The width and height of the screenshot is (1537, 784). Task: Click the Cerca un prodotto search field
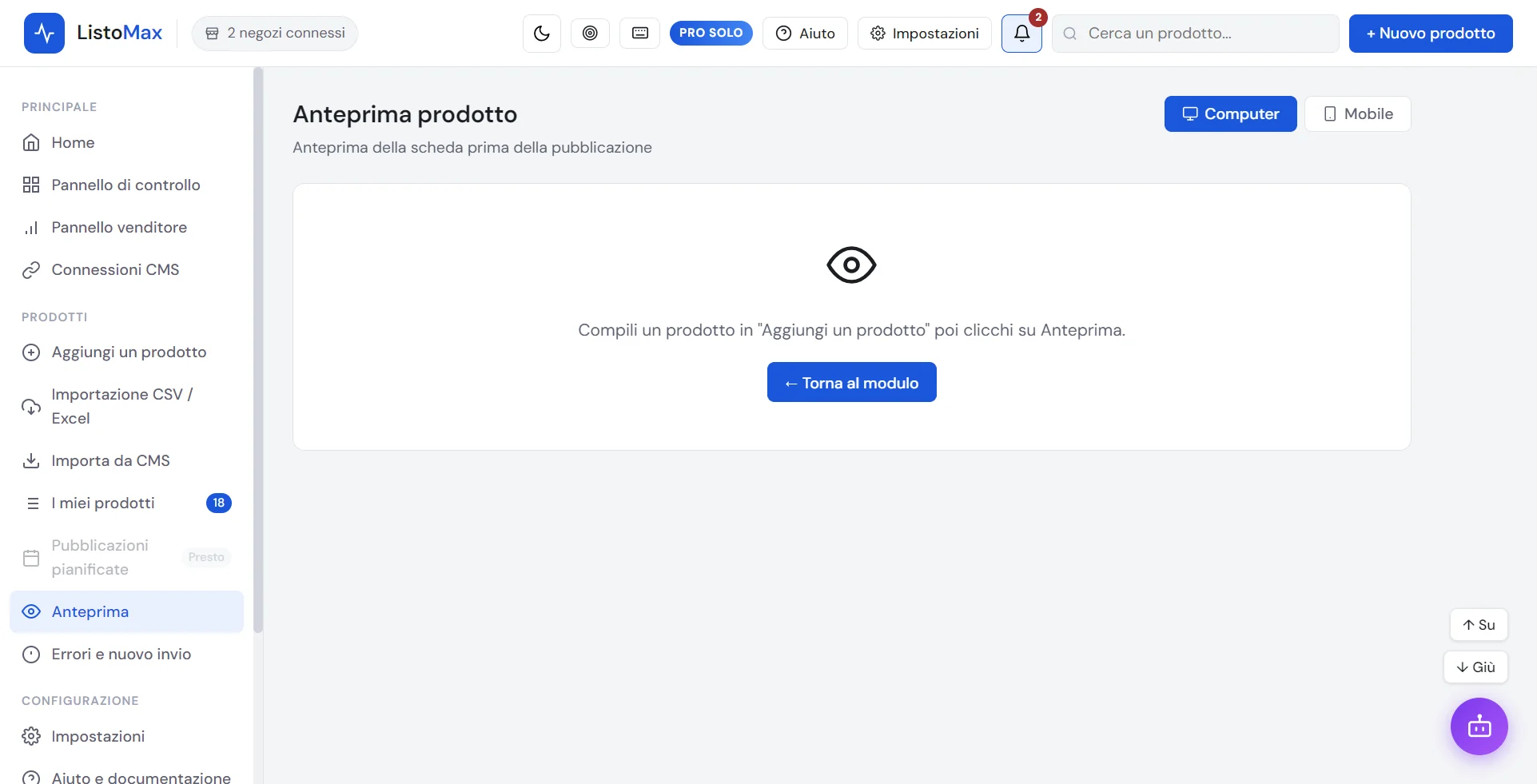click(x=1195, y=33)
